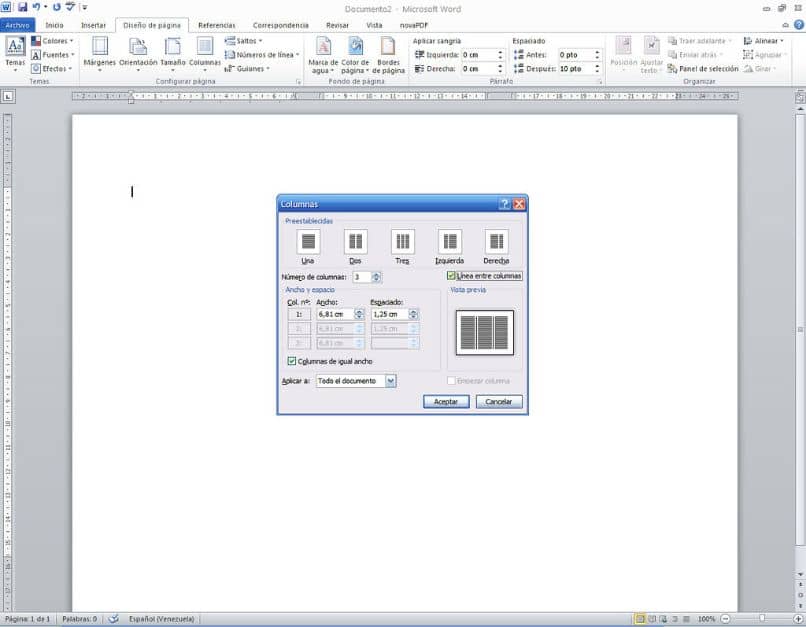Switch to the novaPDF tab
The height and width of the screenshot is (627, 806).
[414, 25]
